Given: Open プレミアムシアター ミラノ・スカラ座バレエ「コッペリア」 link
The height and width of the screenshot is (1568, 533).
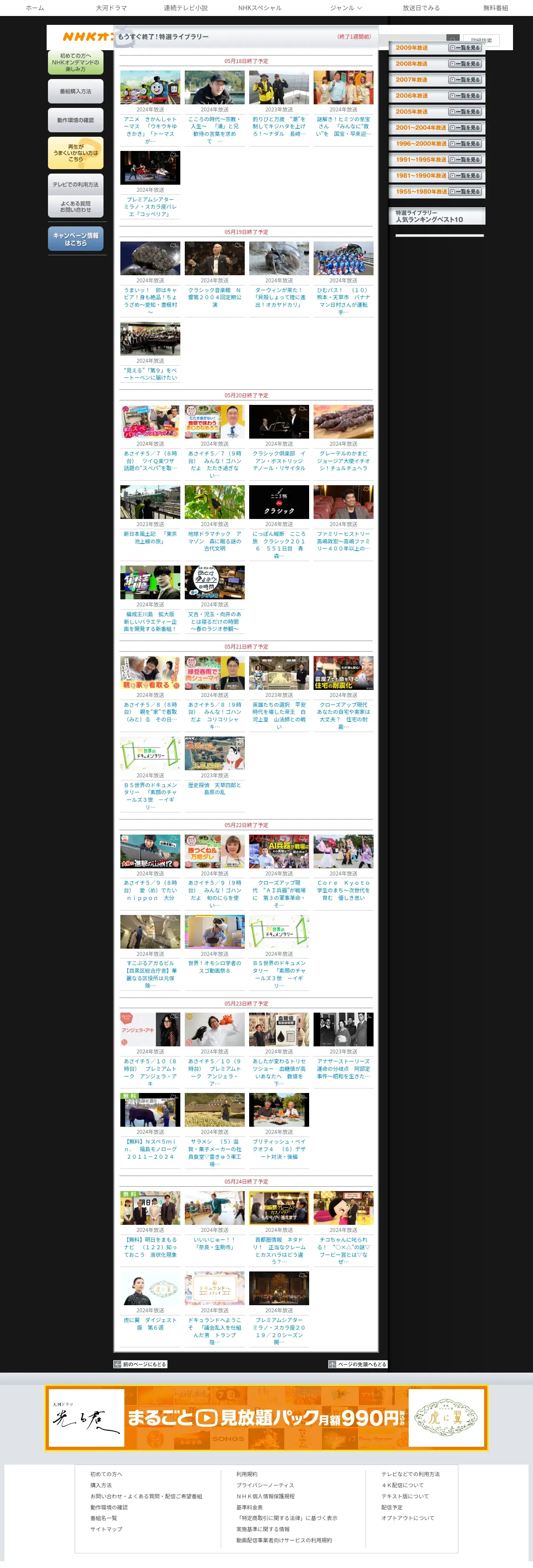Looking at the screenshot, I should (151, 207).
